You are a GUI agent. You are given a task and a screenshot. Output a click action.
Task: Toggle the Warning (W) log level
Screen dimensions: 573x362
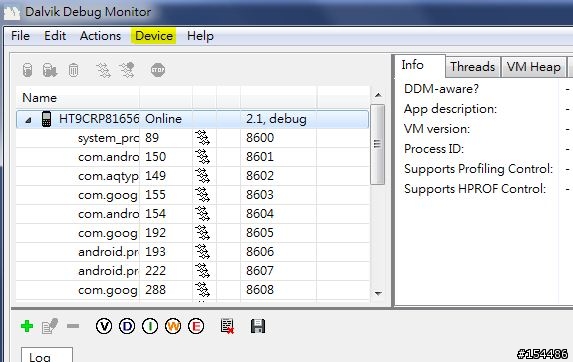pyautogui.click(x=173, y=326)
